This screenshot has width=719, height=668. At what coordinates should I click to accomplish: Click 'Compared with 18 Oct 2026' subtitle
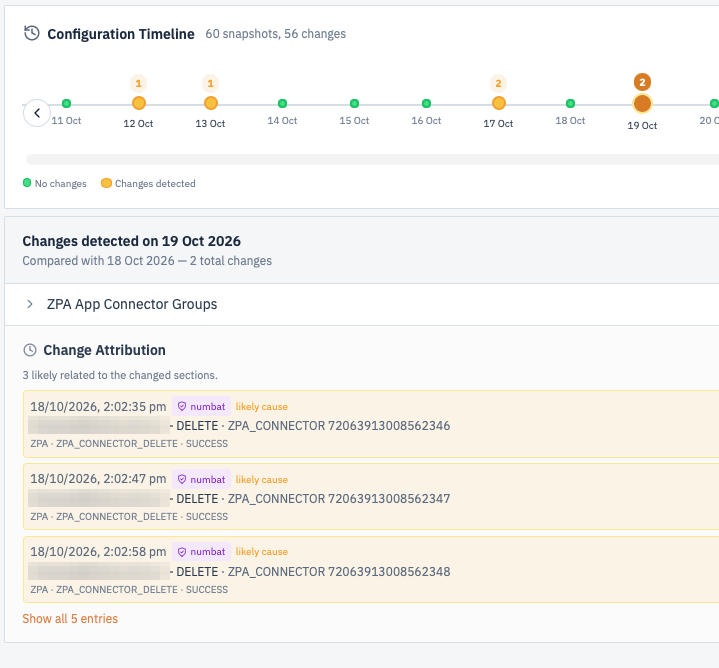pyautogui.click(x=99, y=261)
